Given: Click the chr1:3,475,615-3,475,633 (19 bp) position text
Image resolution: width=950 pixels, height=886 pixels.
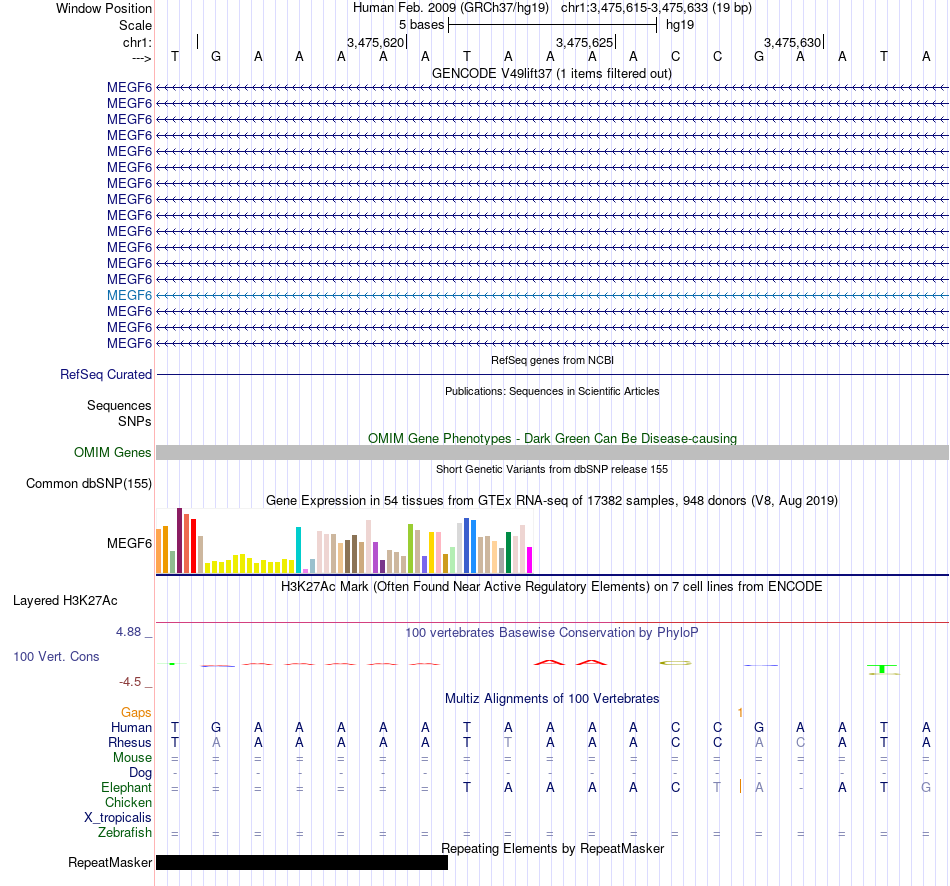Looking at the screenshot, I should tap(656, 8).
